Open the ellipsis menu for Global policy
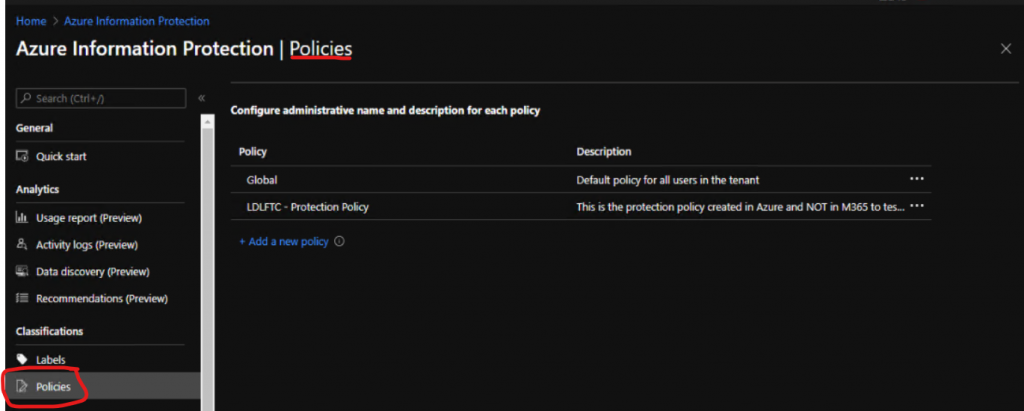1024x411 pixels. (916, 179)
